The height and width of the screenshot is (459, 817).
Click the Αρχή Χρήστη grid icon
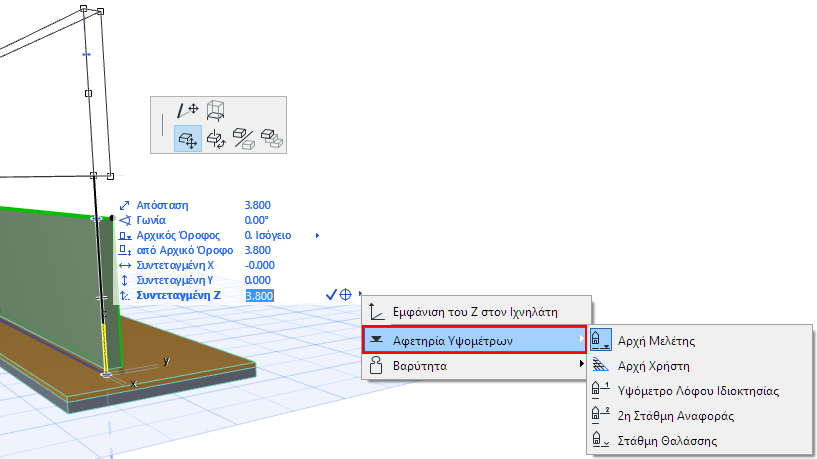(600, 365)
